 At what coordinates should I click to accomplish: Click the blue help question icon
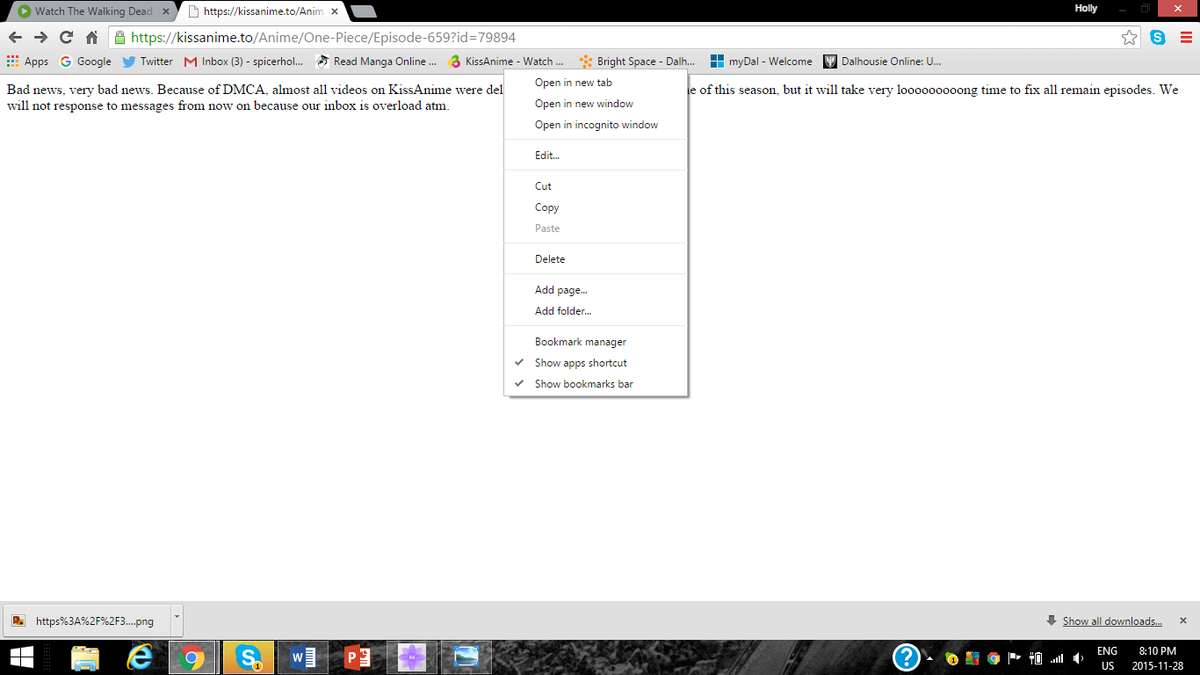[906, 658]
